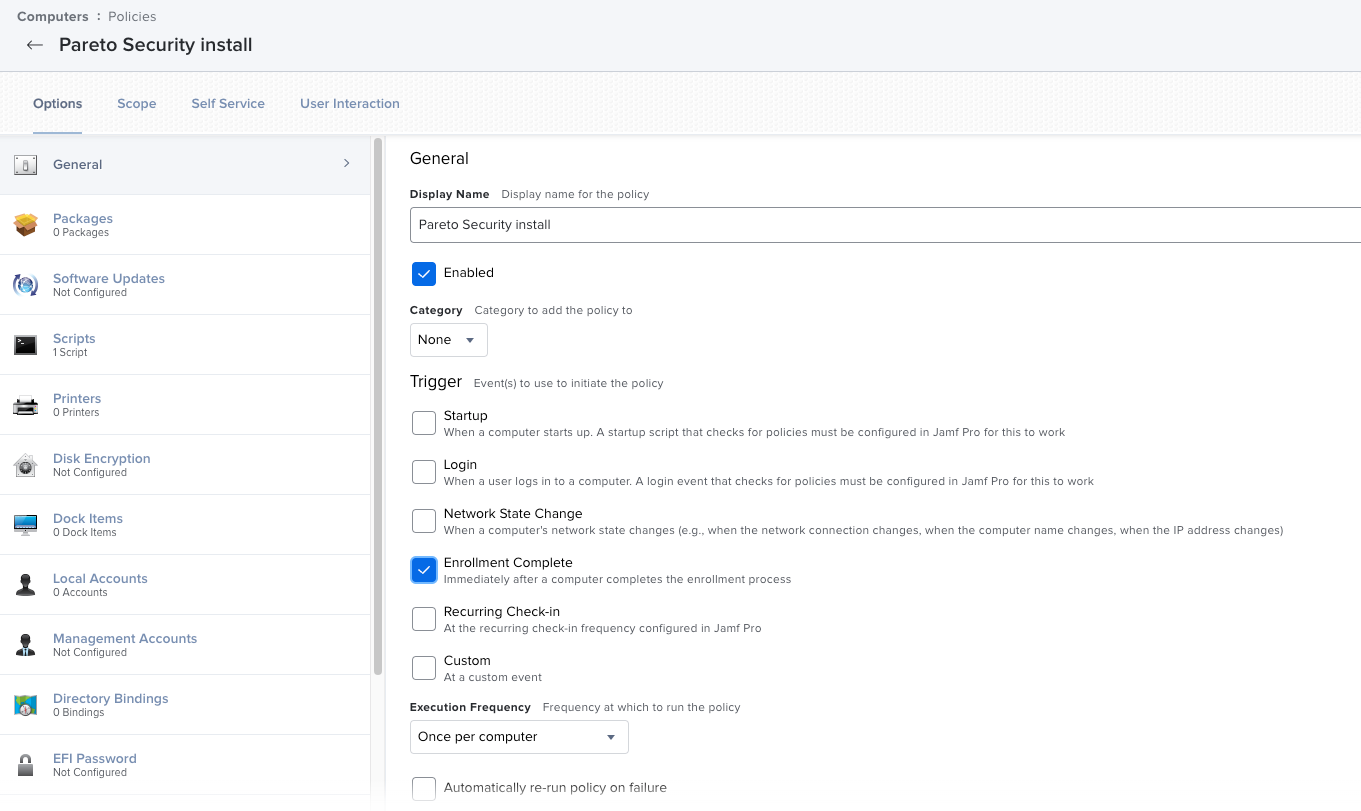Enable Automatically re-run policy on failure
1361x811 pixels.
[x=424, y=788]
